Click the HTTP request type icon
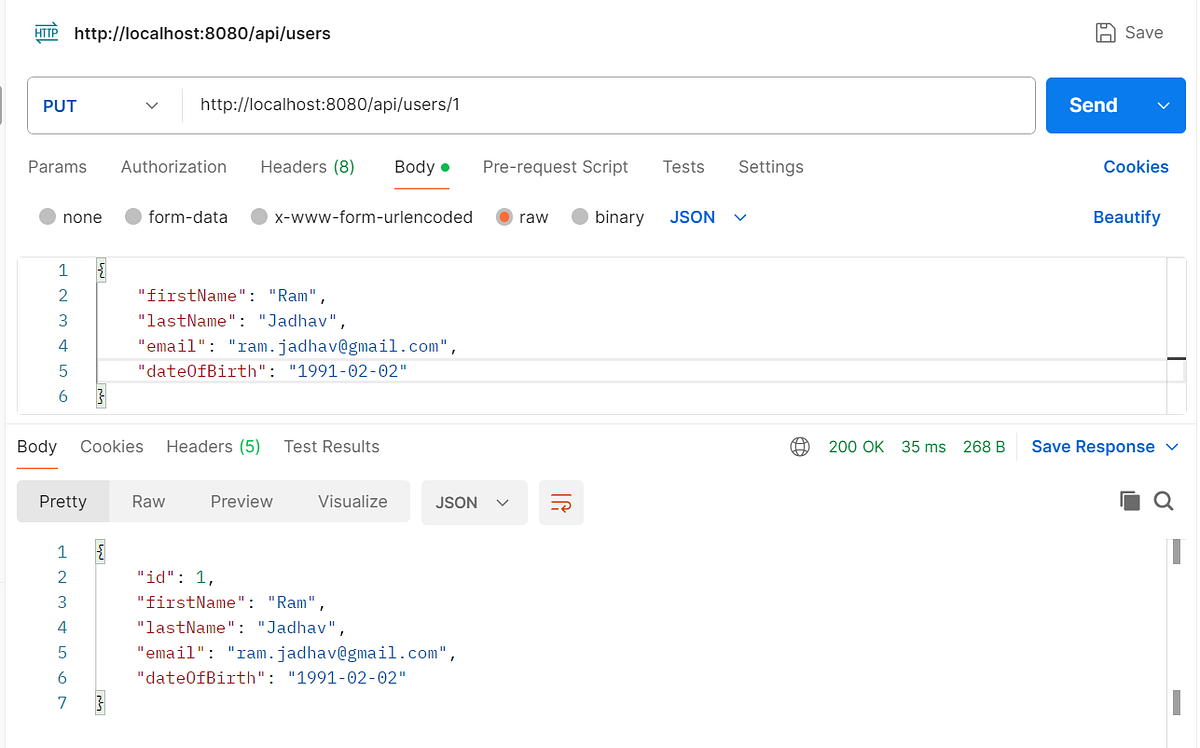 (x=46, y=33)
